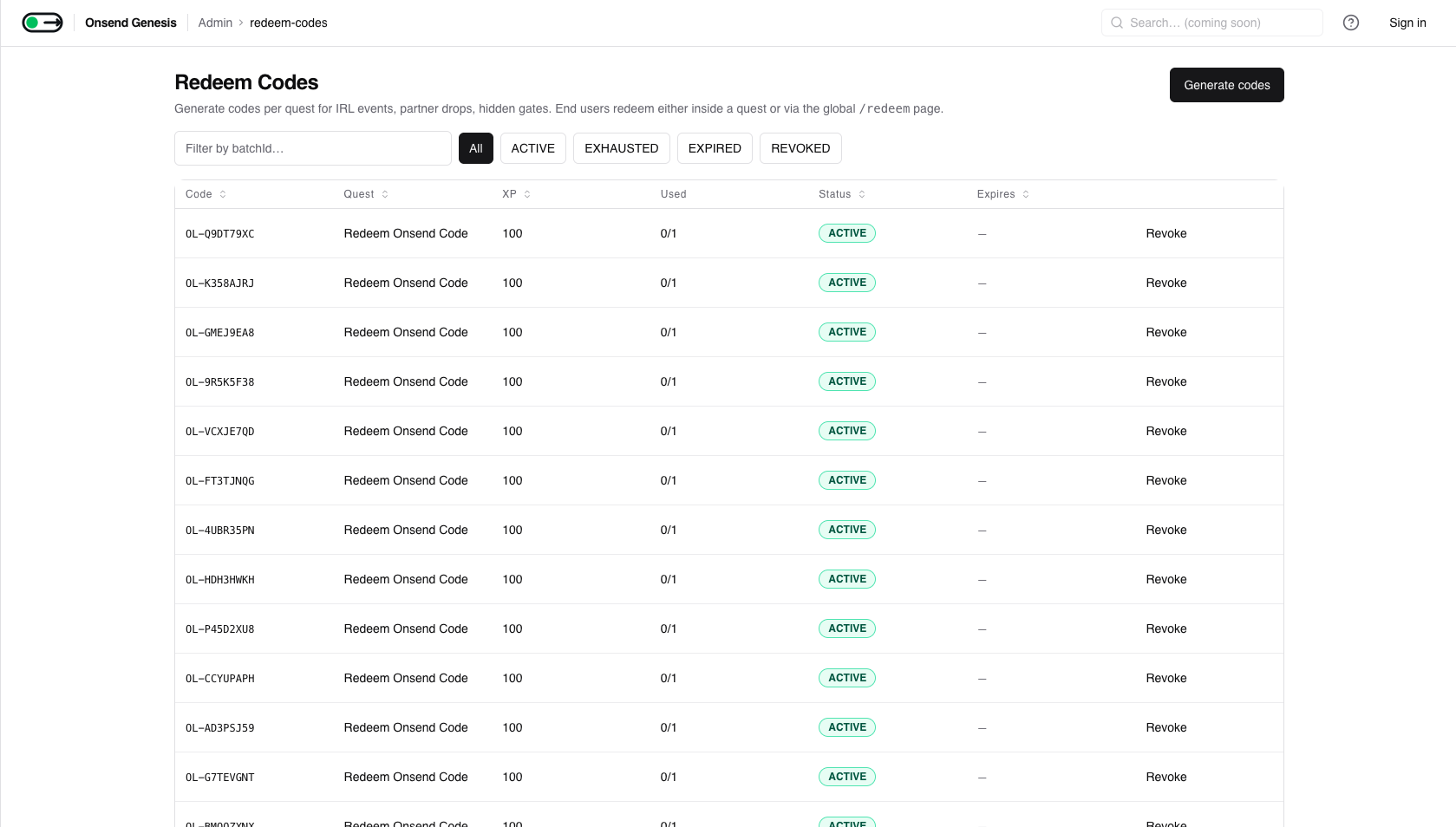
Task: Revoke code OL-VCXJE7QD
Action: point(1166,431)
